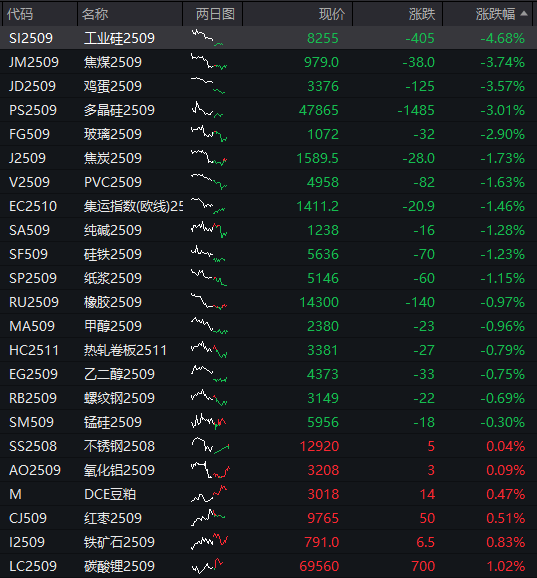
Task: Click the name 橡胶2509
Action: pyautogui.click(x=113, y=302)
